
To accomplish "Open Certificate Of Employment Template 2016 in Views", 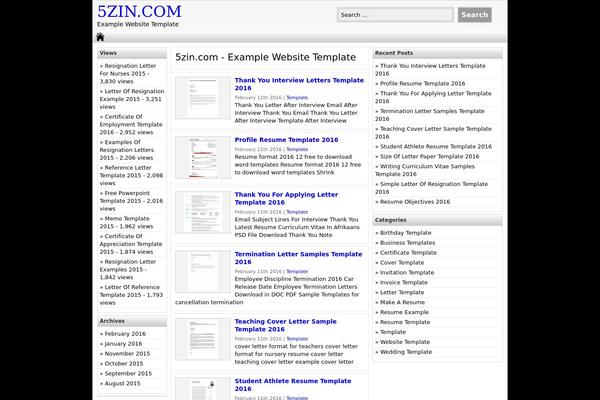I will click(131, 124).
